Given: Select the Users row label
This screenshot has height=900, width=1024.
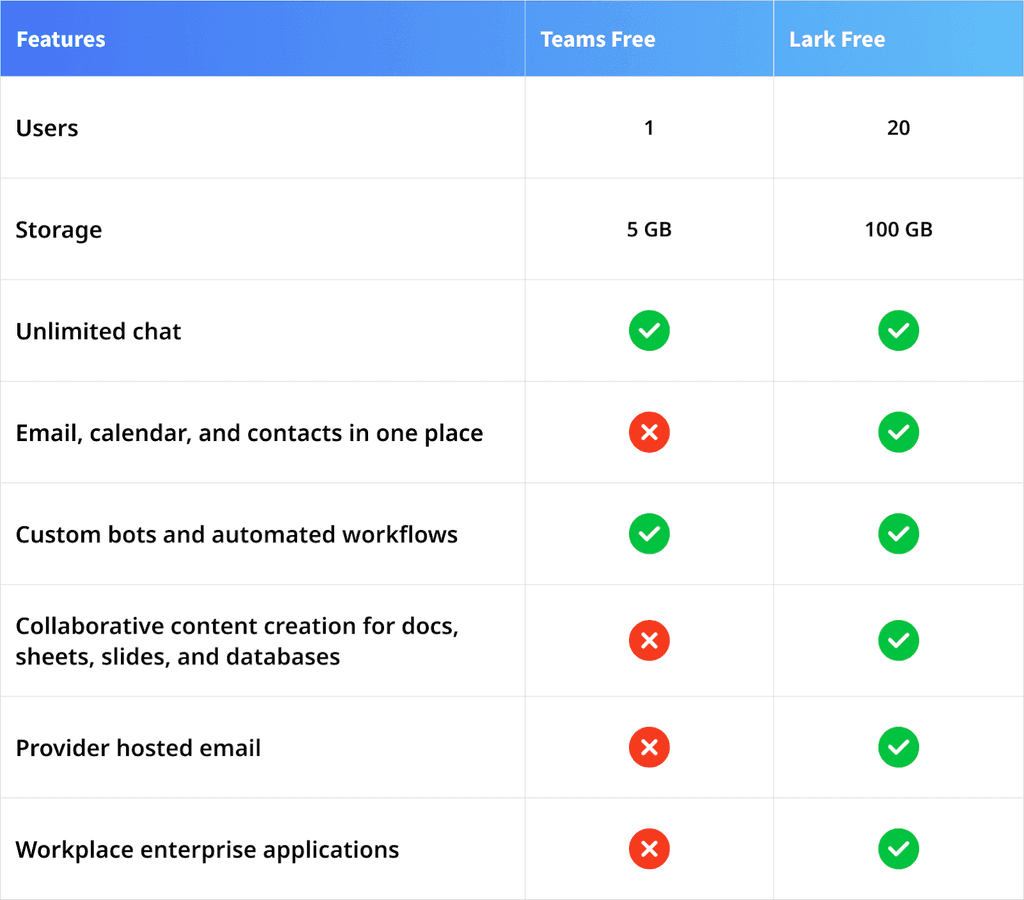Looking at the screenshot, I should [x=46, y=128].
